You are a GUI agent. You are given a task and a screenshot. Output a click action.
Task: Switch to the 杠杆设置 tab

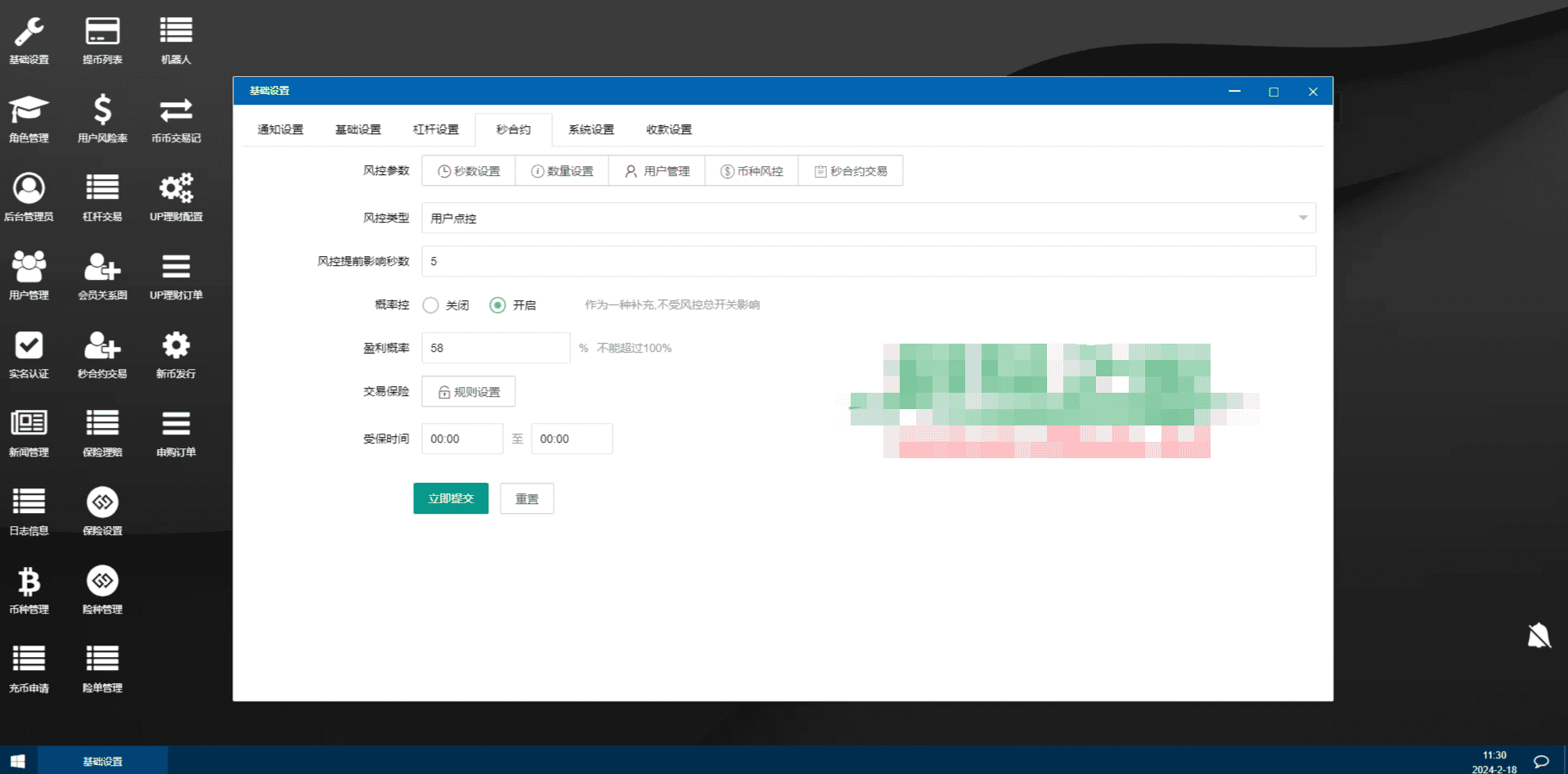pyautogui.click(x=435, y=129)
